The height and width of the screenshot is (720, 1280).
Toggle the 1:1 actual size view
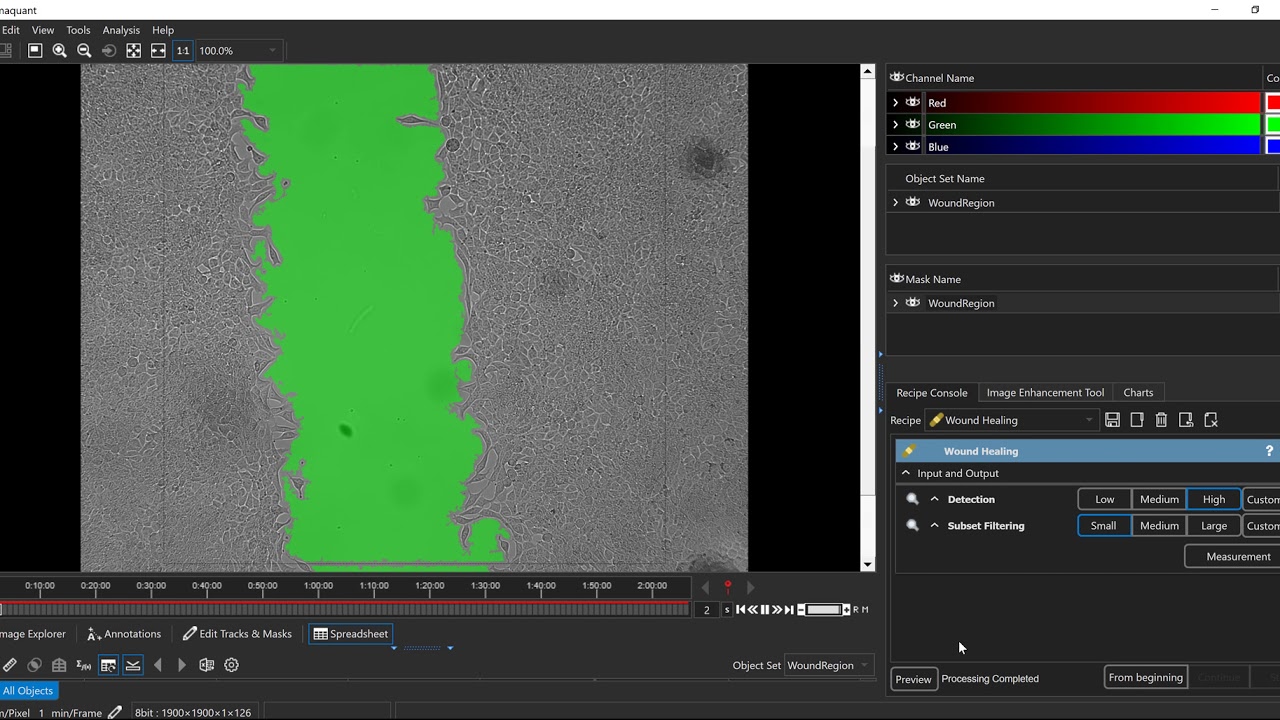(183, 50)
